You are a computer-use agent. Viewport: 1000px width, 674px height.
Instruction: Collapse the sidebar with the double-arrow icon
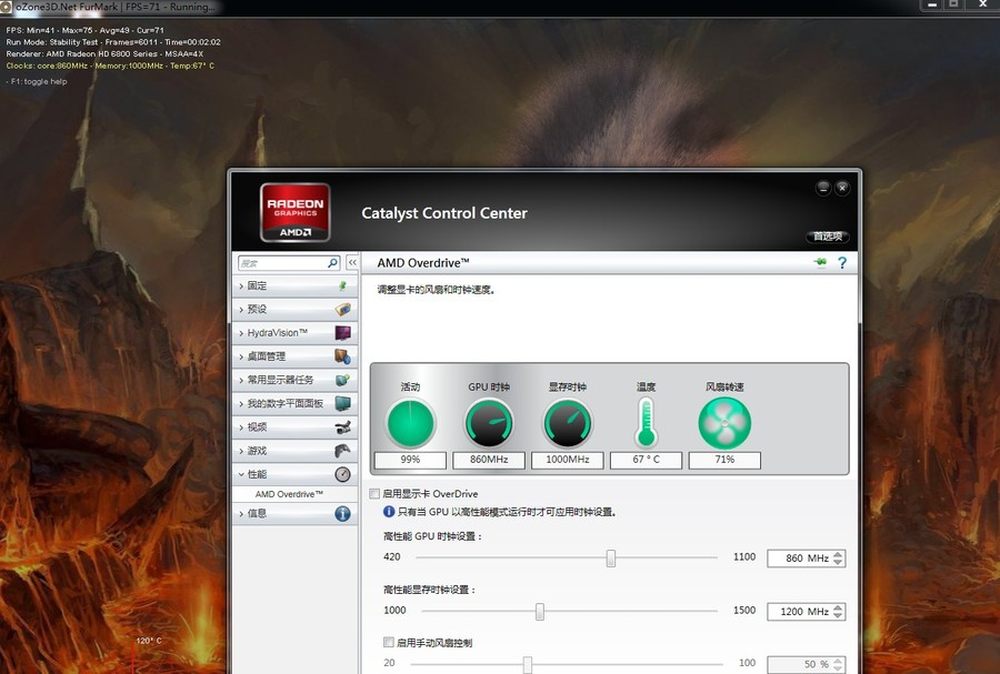(x=352, y=263)
